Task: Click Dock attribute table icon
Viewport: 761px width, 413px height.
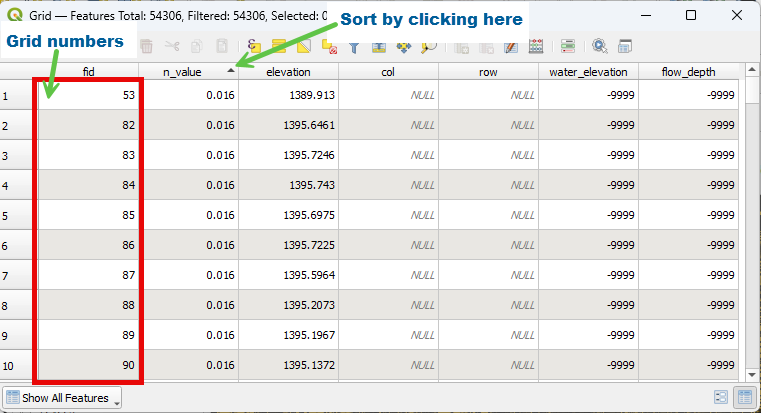Action: point(625,46)
